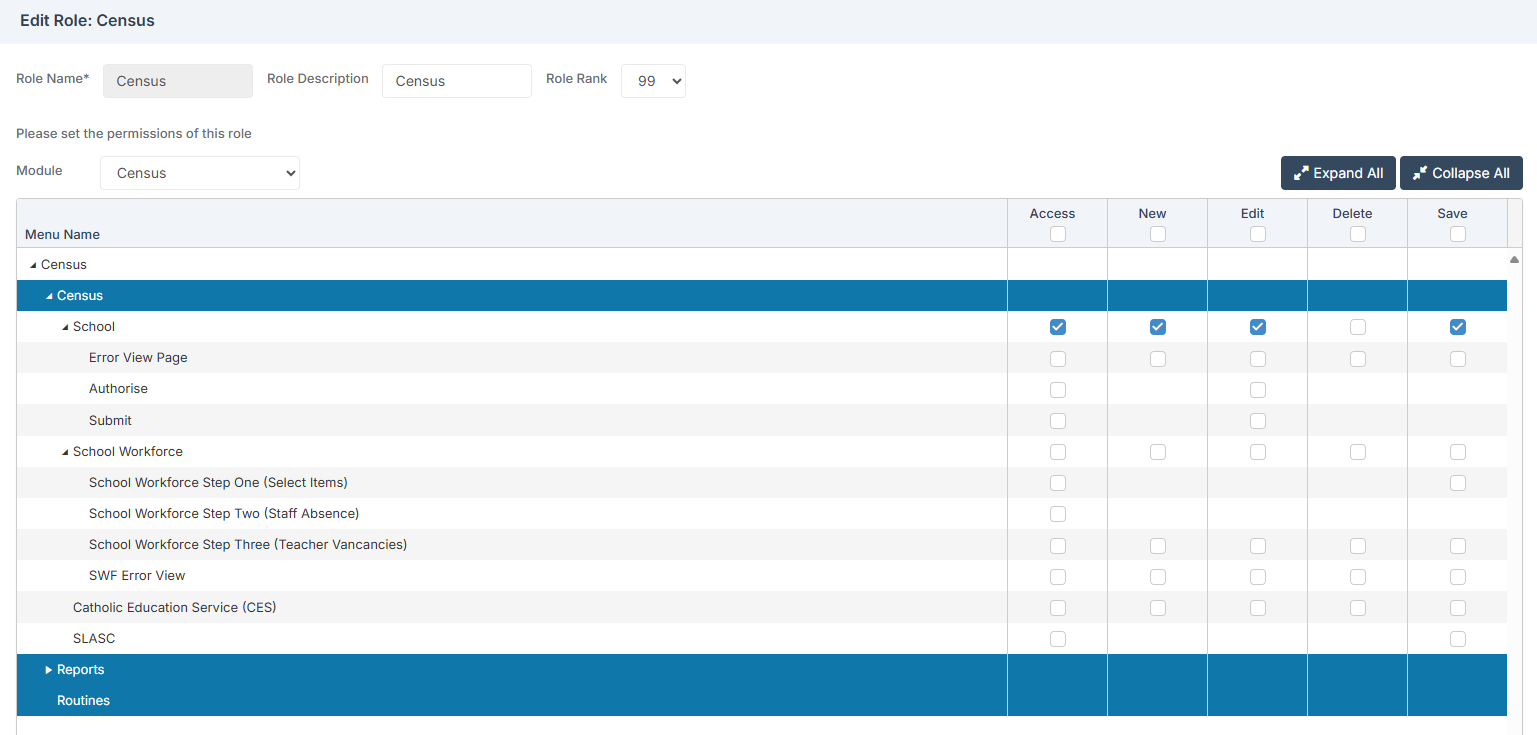Enable New for Catholic Education Service (CES)
Viewport: 1537px width, 735px height.
coord(1157,607)
